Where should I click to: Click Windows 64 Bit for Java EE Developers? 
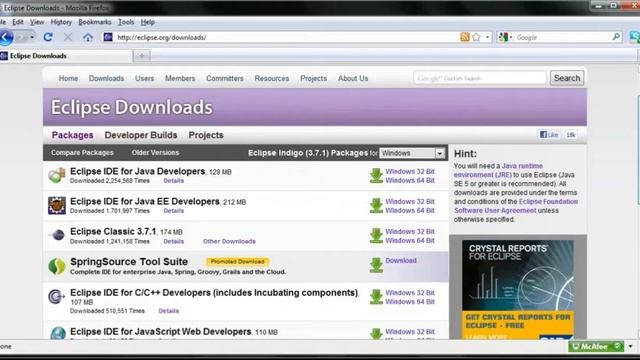410,211
